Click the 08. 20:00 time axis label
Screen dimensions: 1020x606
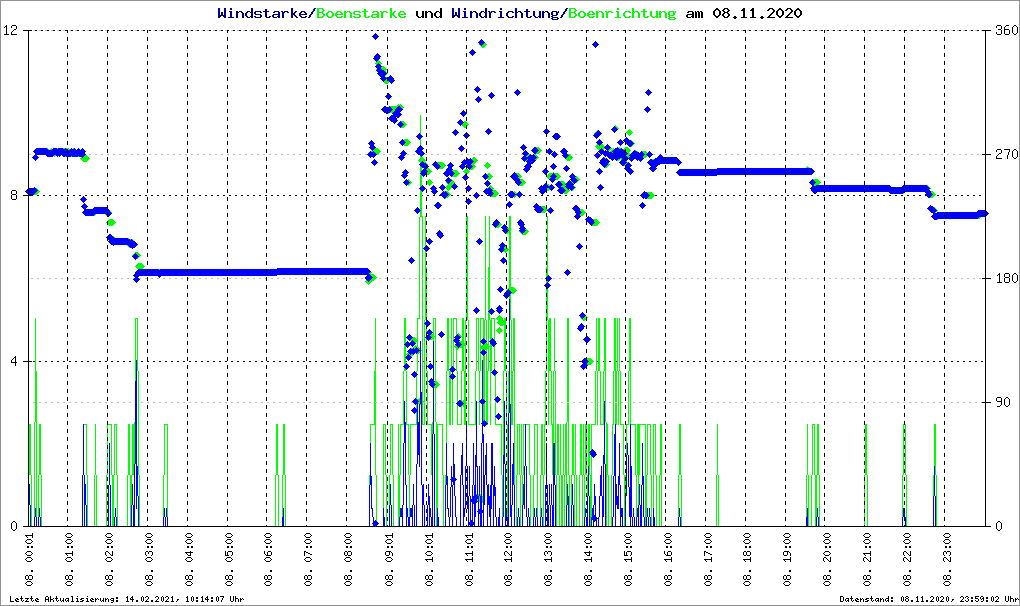click(x=826, y=560)
